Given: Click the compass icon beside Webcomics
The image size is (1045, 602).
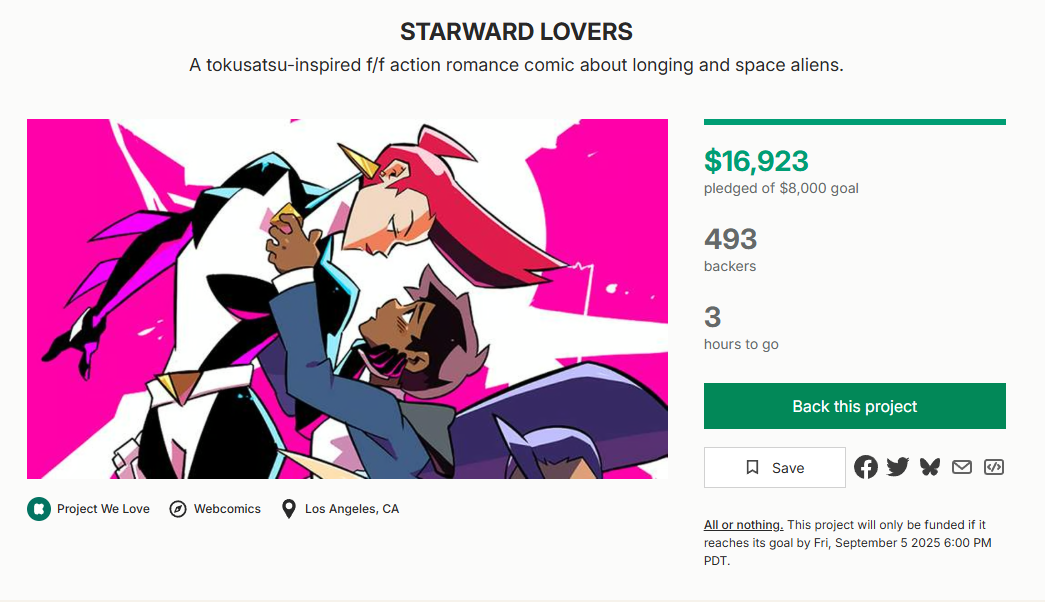Looking at the screenshot, I should click(178, 509).
